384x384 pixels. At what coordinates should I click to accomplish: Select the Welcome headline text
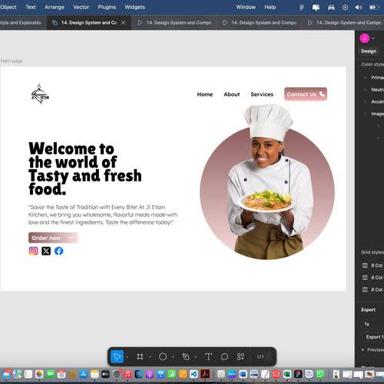(x=85, y=169)
